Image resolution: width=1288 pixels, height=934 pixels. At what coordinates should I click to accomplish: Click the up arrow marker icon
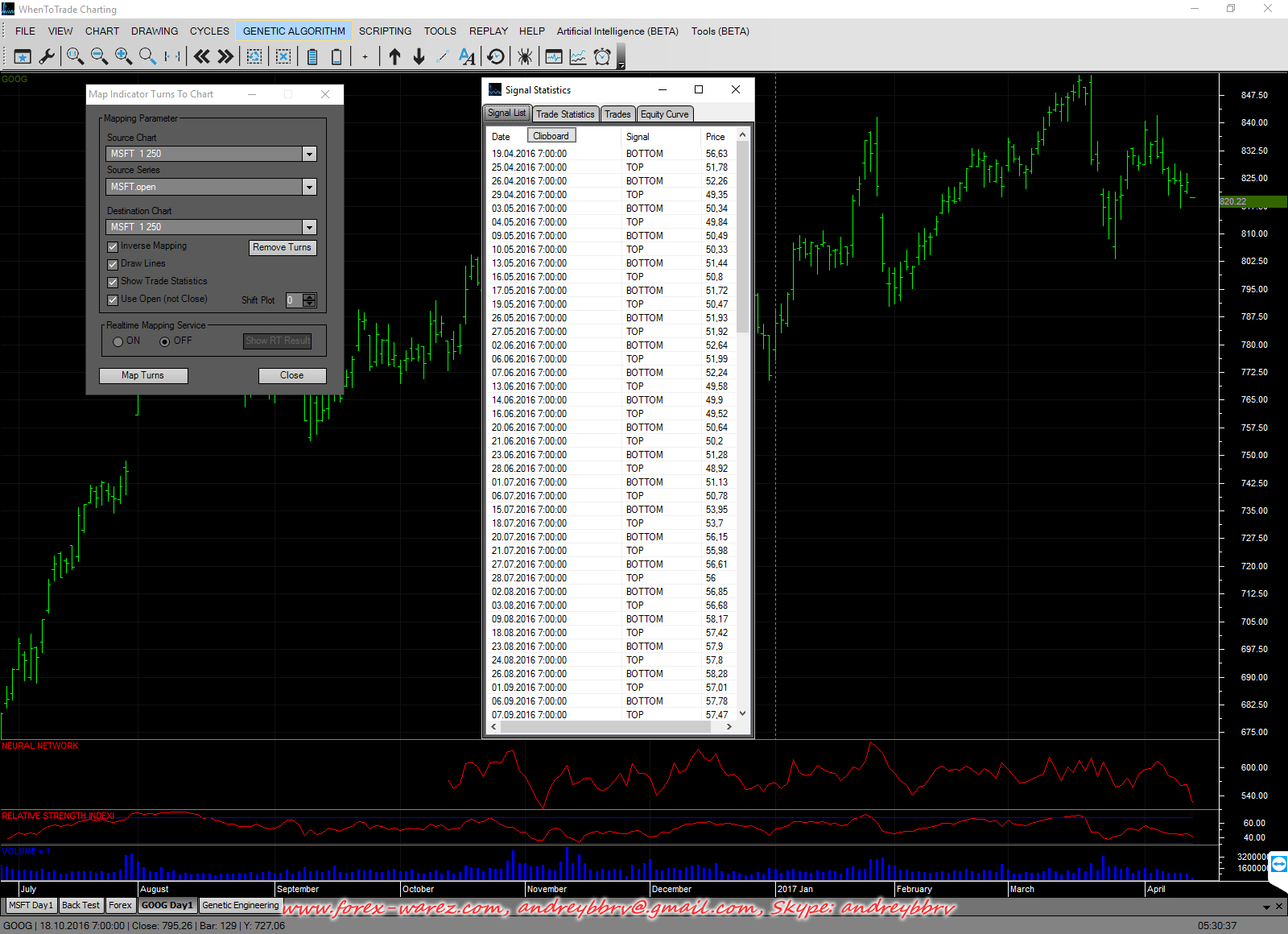pyautogui.click(x=394, y=56)
